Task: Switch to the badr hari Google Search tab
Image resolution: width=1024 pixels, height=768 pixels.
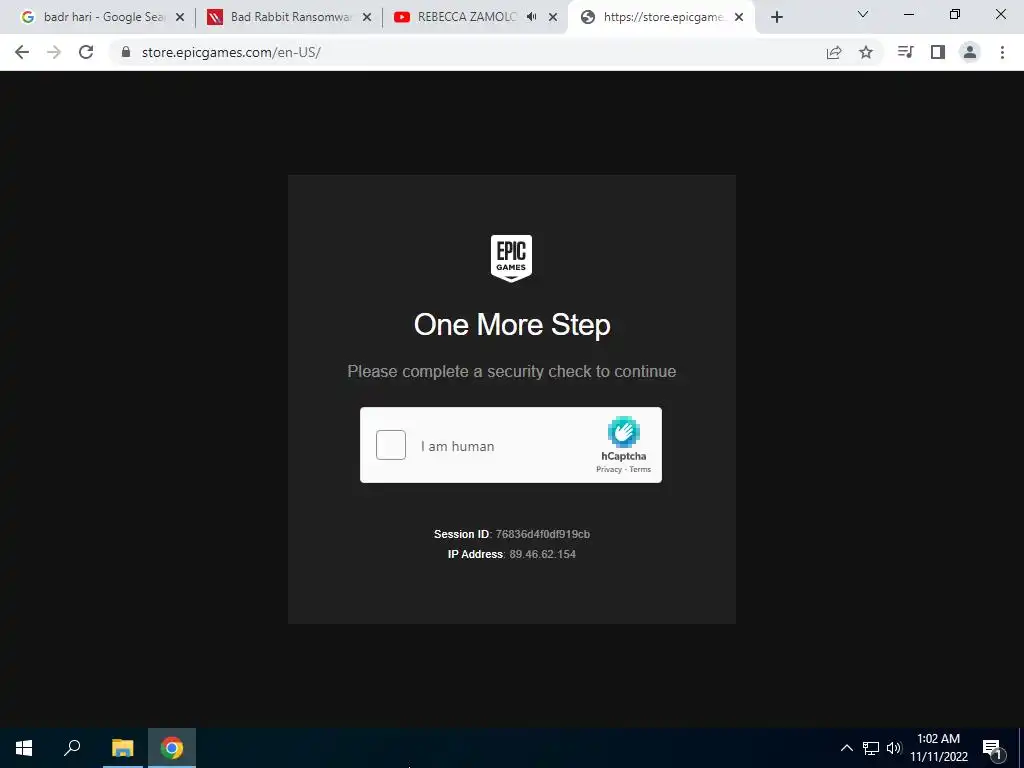Action: pos(103,17)
